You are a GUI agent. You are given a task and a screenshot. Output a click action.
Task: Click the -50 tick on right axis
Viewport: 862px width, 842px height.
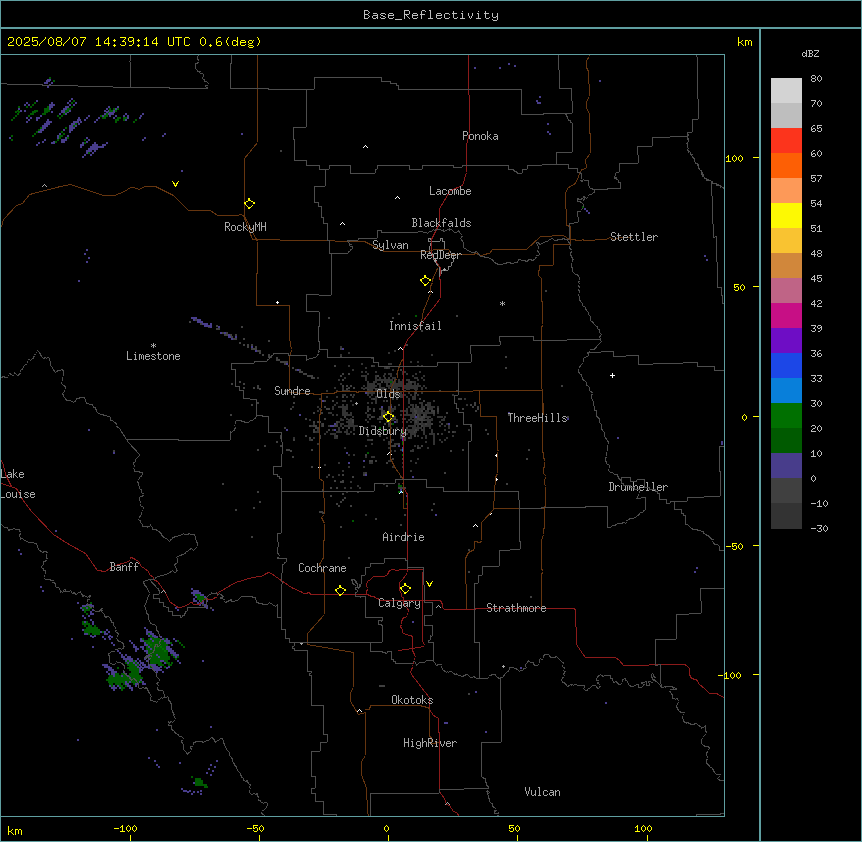(x=734, y=546)
